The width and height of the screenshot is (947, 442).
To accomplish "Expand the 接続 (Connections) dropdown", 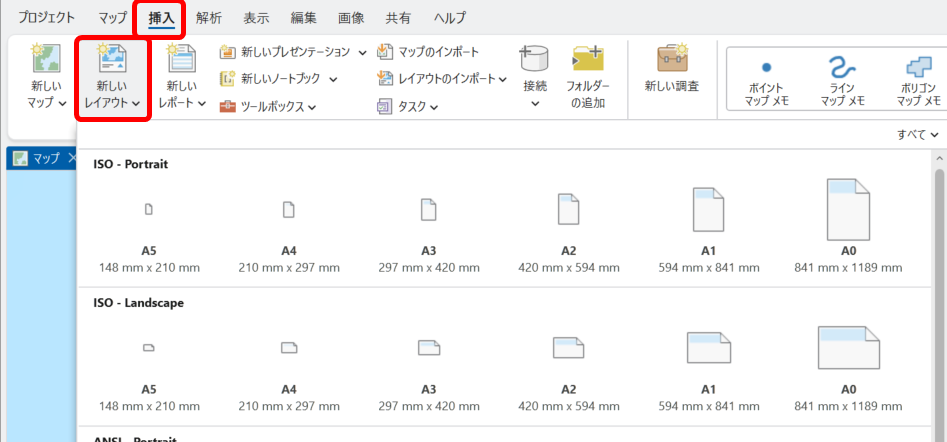I will point(535,100).
